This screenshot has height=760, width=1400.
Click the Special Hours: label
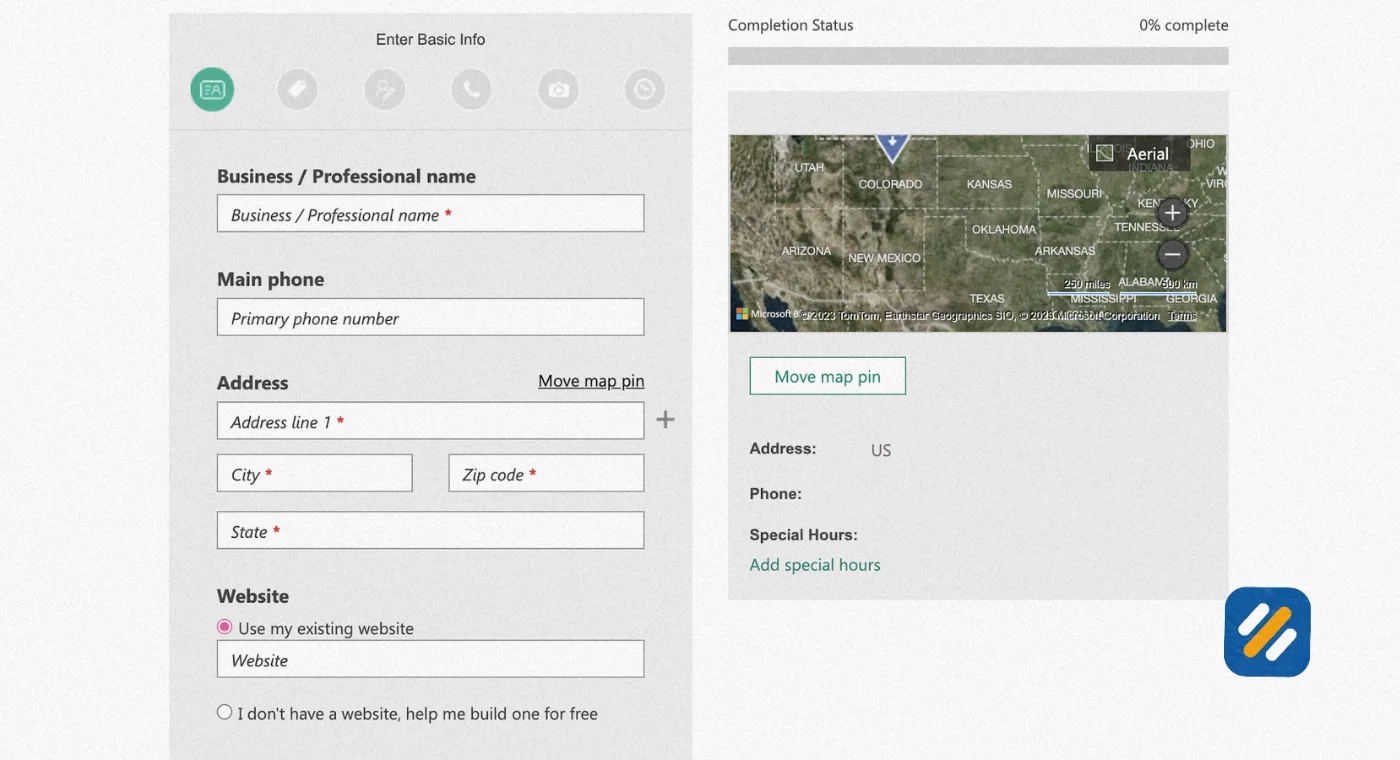coord(803,535)
